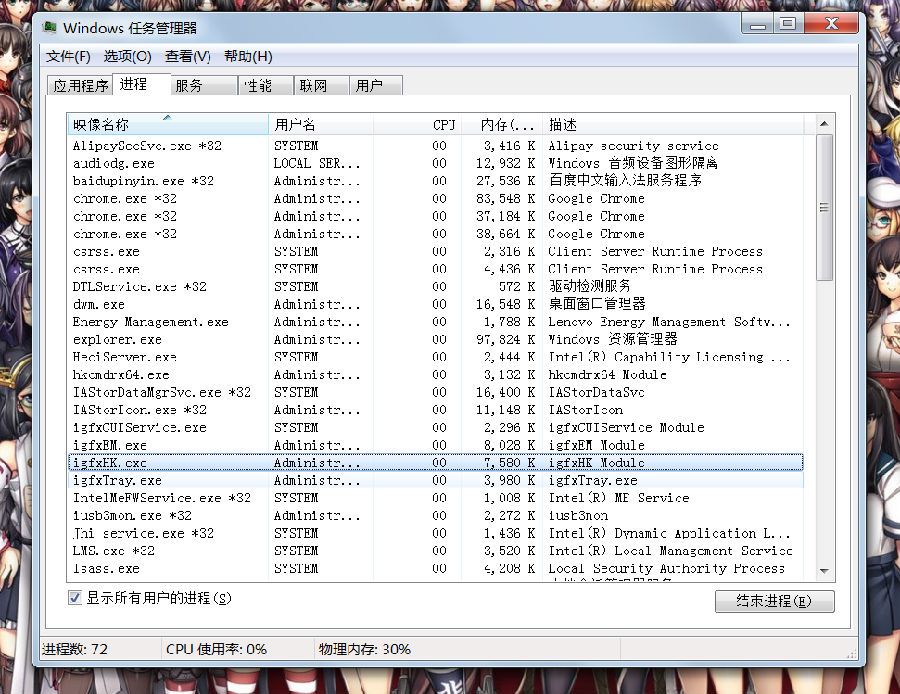Select the dwm.exe process row
Image resolution: width=900 pixels, height=694 pixels.
436,304
